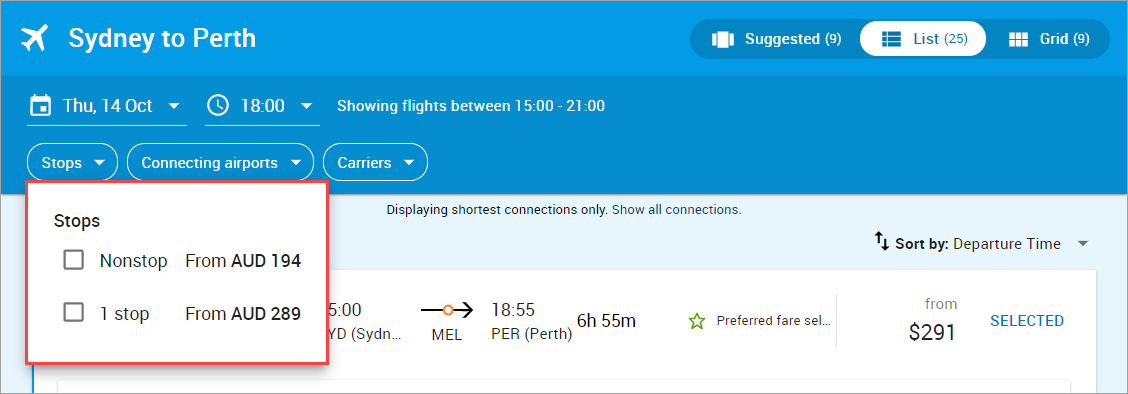The width and height of the screenshot is (1128, 394).
Task: Click the SELECTED button on the $291 flight
Action: [x=1027, y=321]
